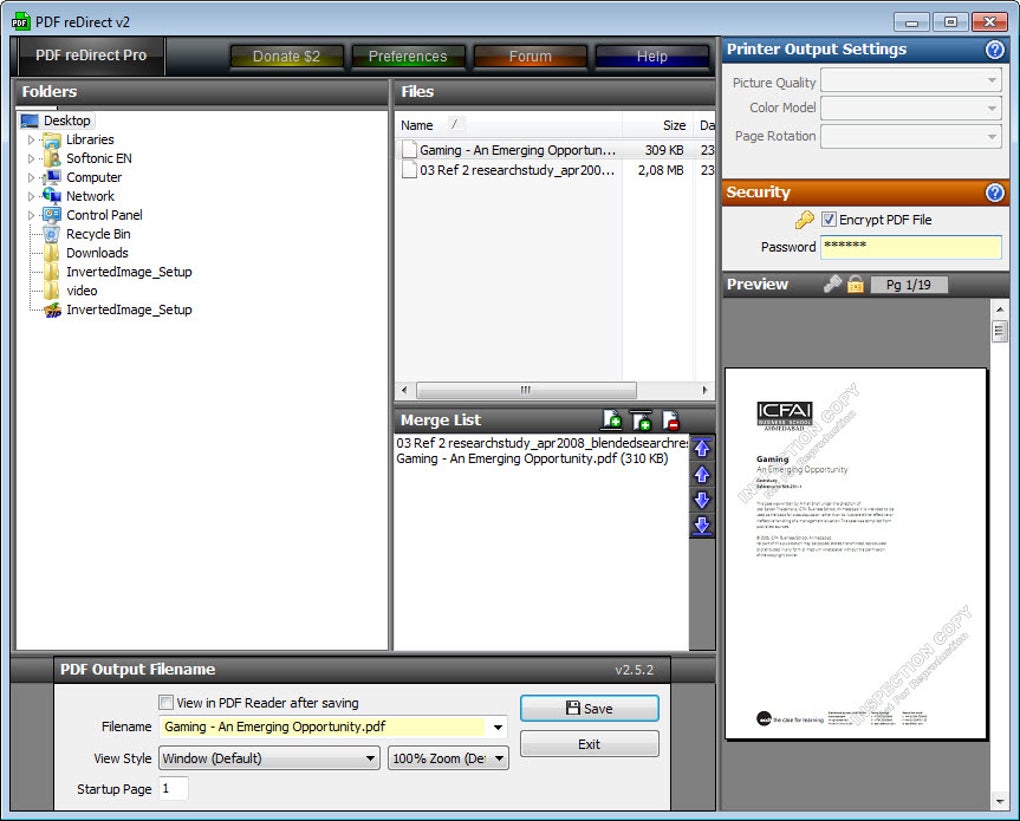The height and width of the screenshot is (821, 1020).
Task: Open Security section help icon
Action: point(995,193)
